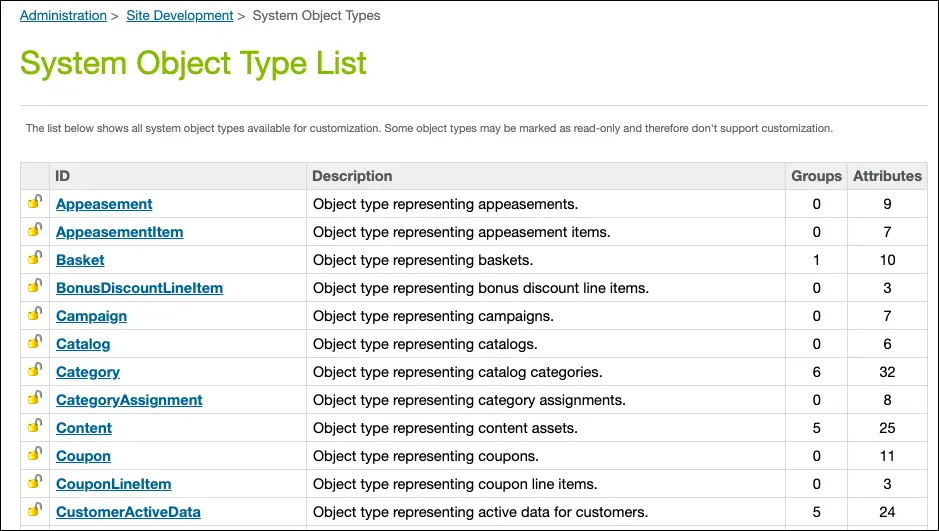This screenshot has height=531, width=939.
Task: Click 'Object type representing campaigns.' description
Action: click(433, 316)
